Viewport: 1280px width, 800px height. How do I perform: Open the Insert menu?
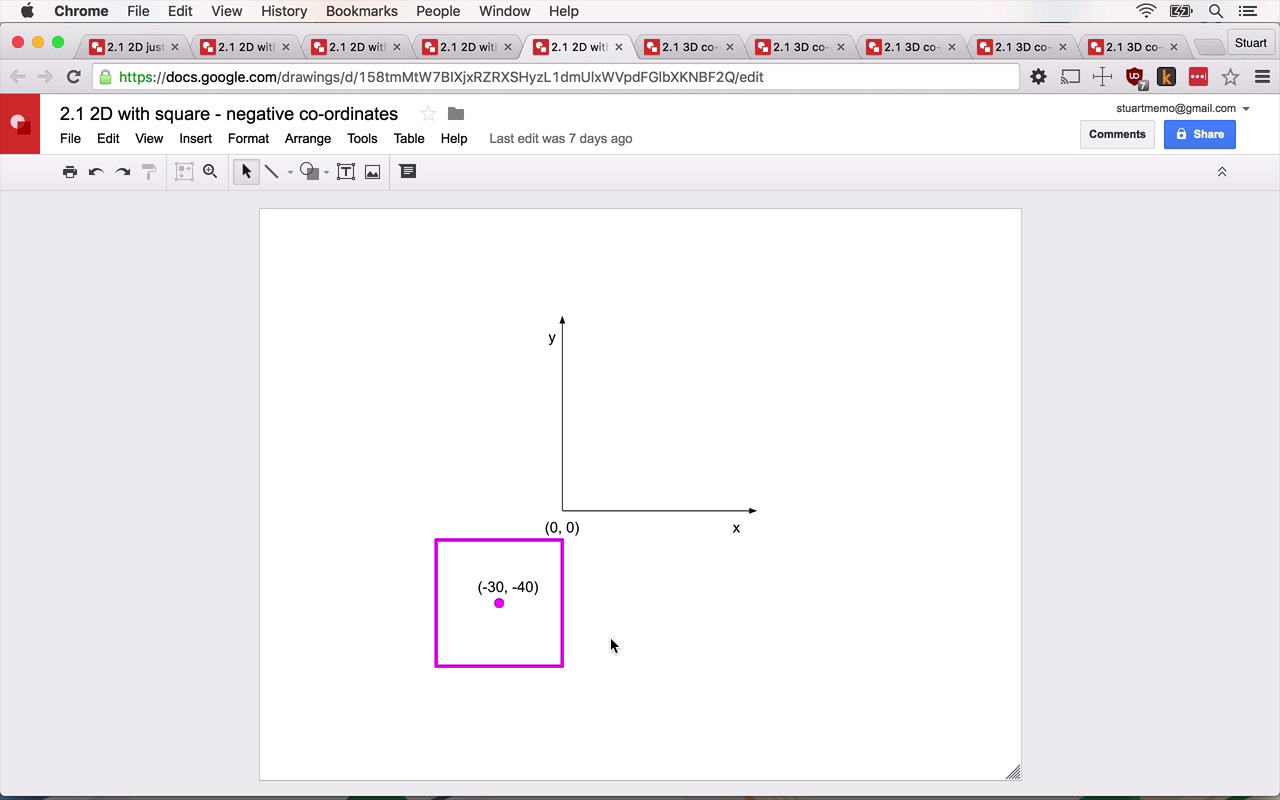[195, 139]
